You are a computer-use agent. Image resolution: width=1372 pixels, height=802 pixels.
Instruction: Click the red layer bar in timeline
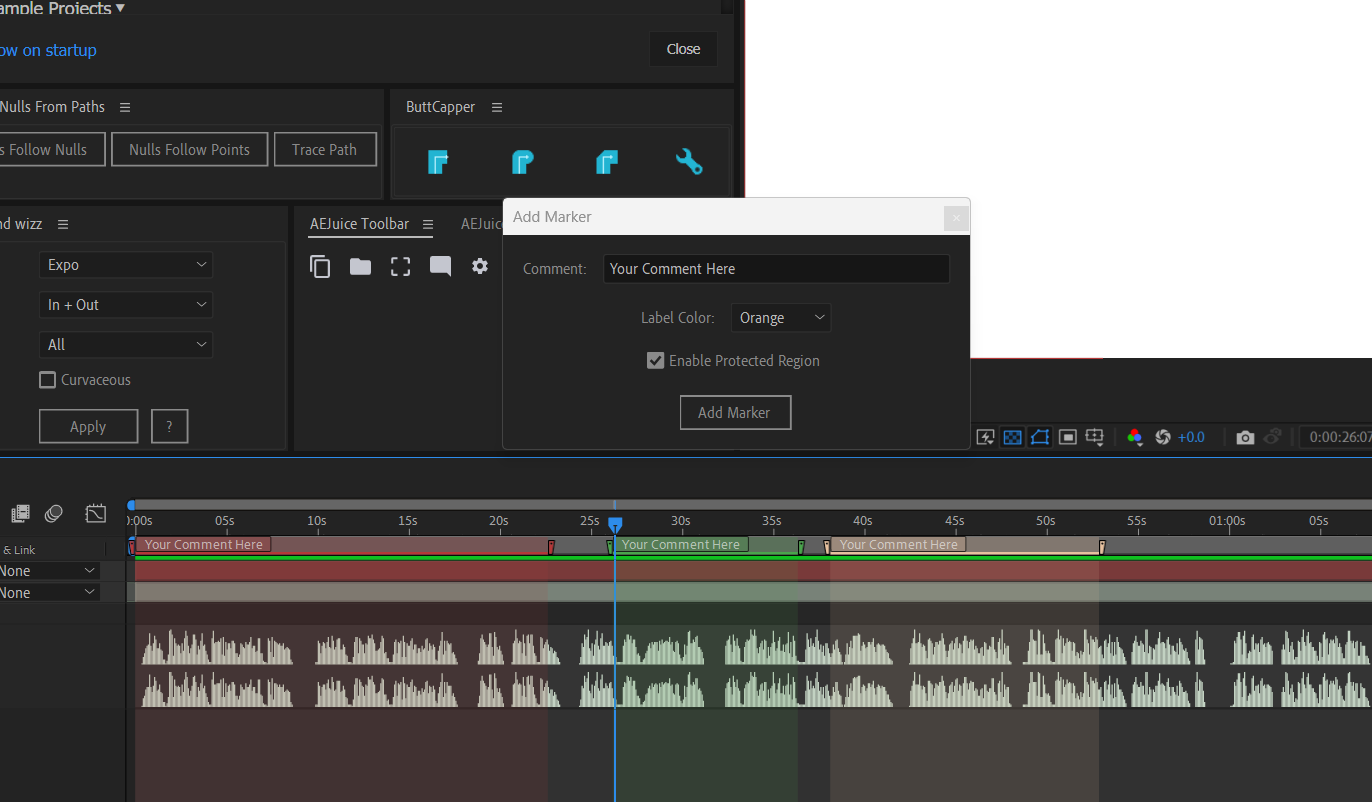[x=753, y=571]
